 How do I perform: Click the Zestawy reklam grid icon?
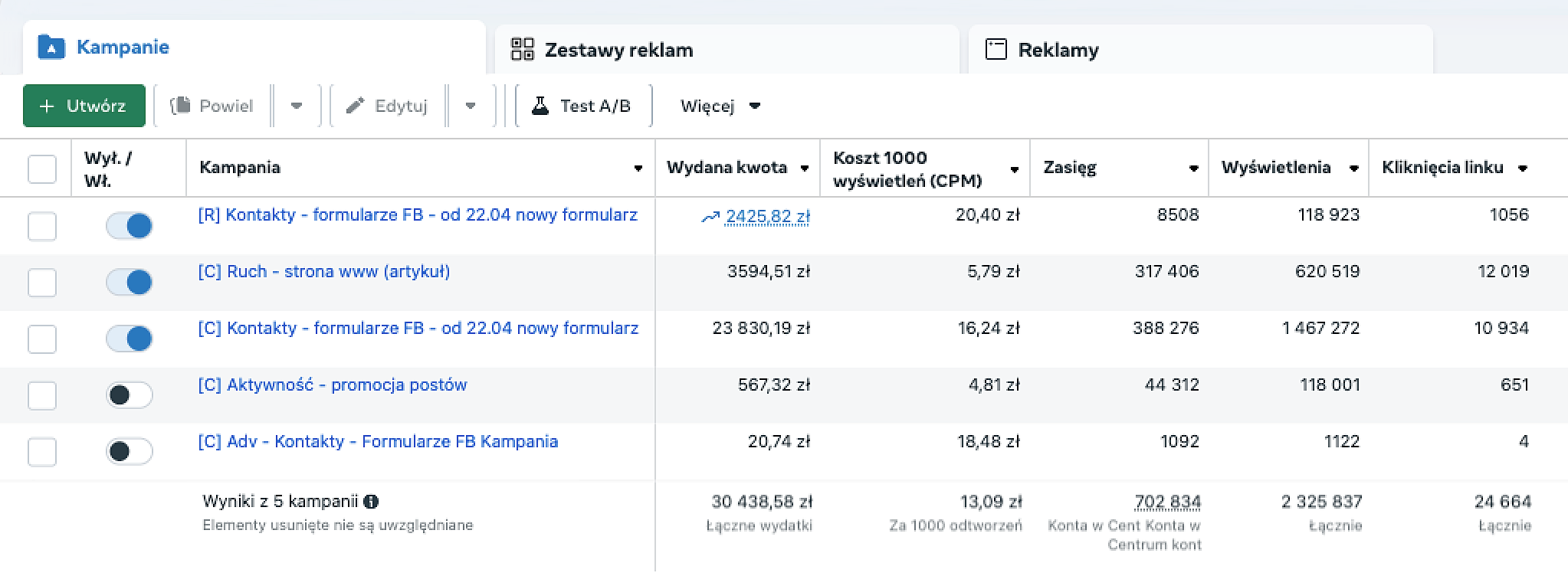522,50
